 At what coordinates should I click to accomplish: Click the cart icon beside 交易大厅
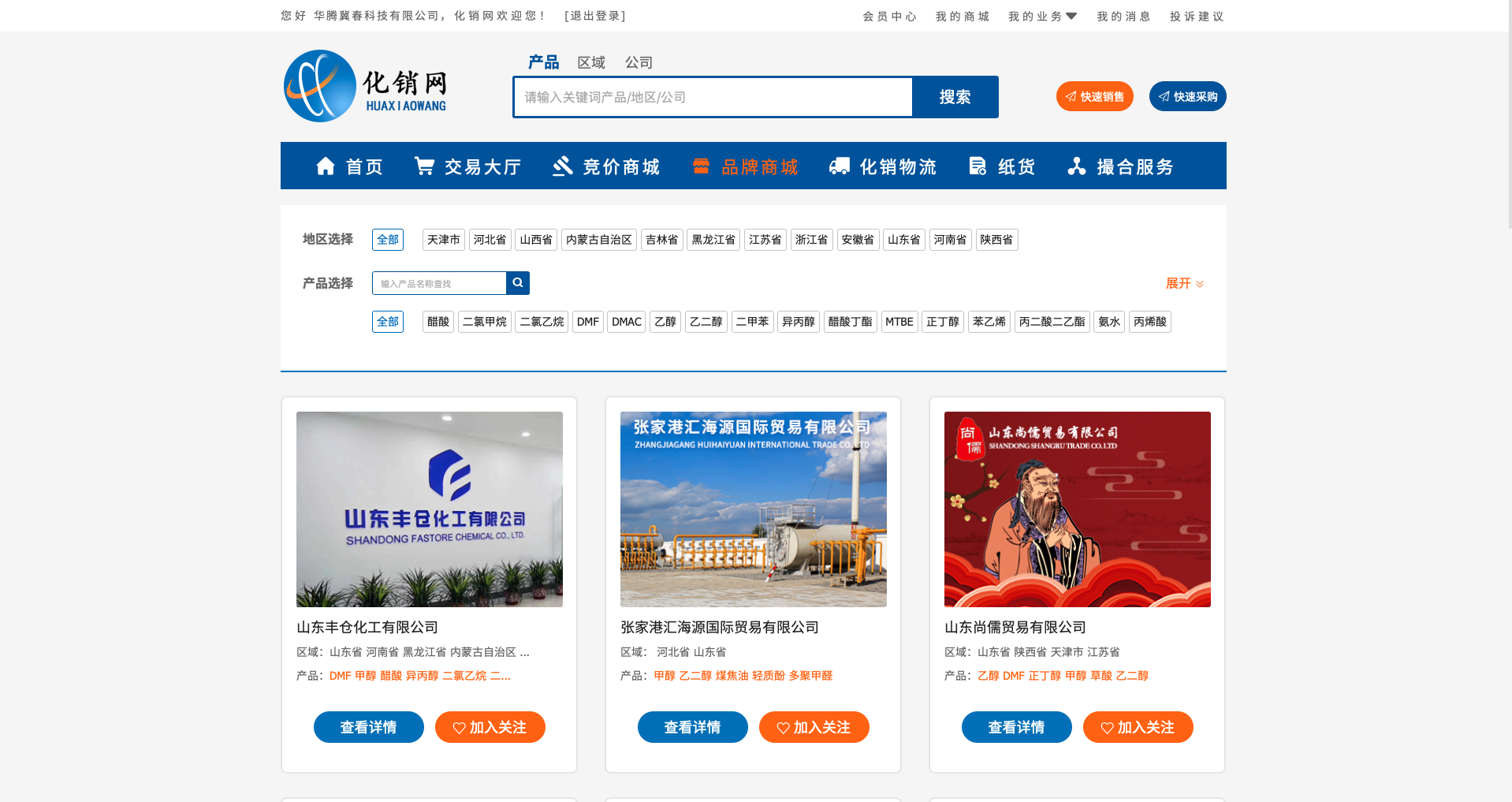[424, 166]
